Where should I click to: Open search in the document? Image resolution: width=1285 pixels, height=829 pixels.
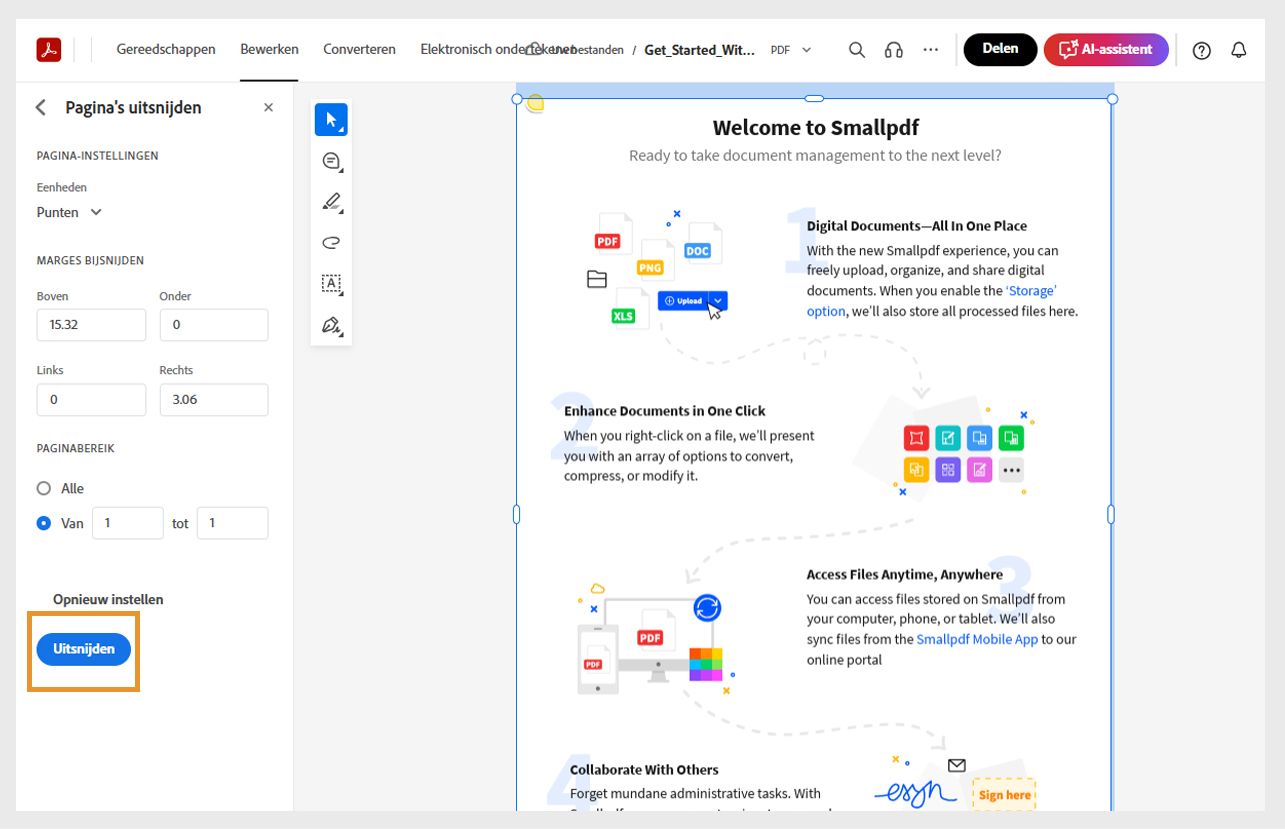pyautogui.click(x=856, y=48)
